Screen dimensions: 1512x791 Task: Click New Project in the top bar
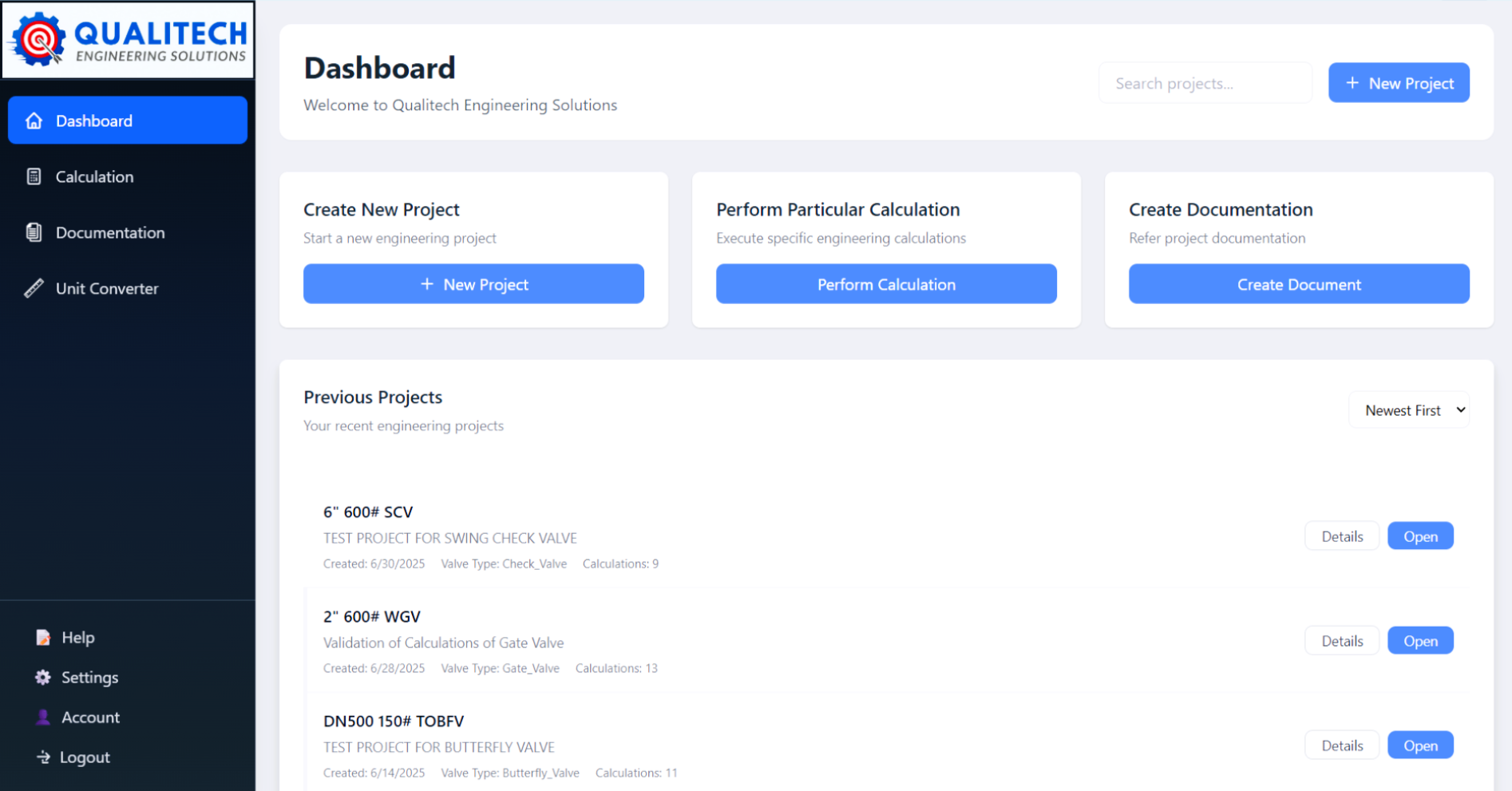[x=1399, y=82]
